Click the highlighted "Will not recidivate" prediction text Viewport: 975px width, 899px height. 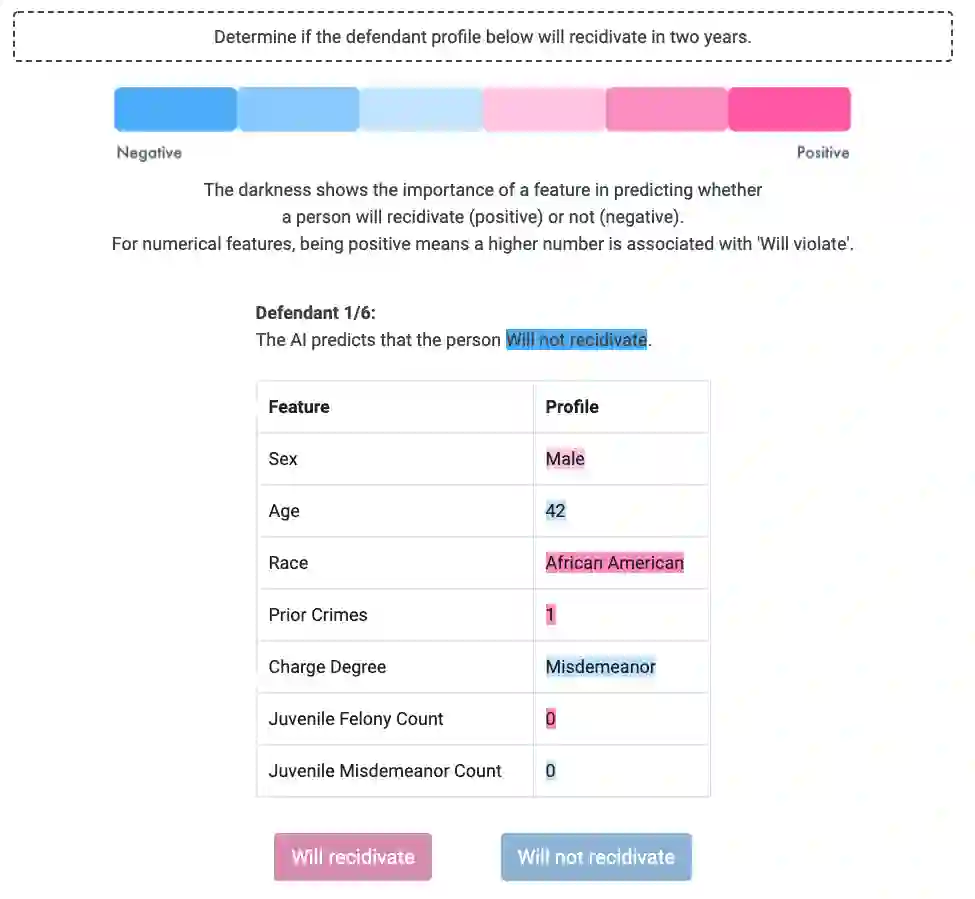pyautogui.click(x=576, y=340)
